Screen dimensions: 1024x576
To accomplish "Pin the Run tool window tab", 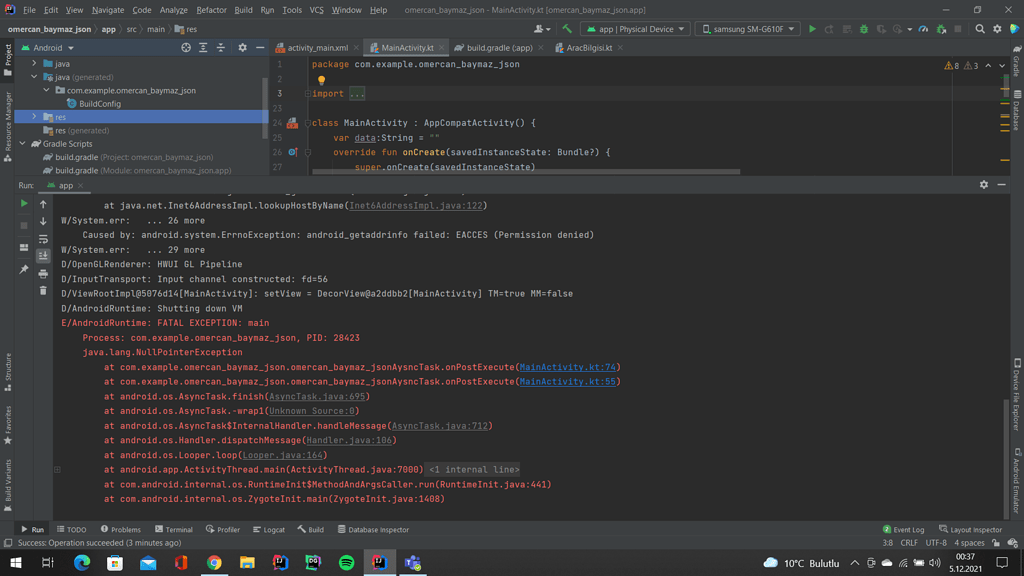I will (x=24, y=268).
